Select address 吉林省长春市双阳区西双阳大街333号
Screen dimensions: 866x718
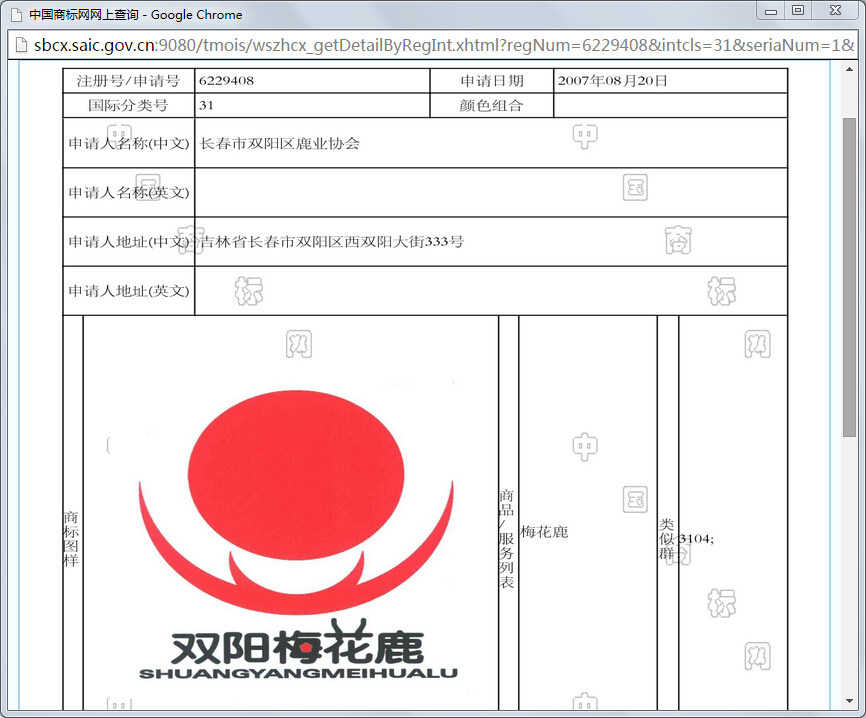click(x=331, y=242)
